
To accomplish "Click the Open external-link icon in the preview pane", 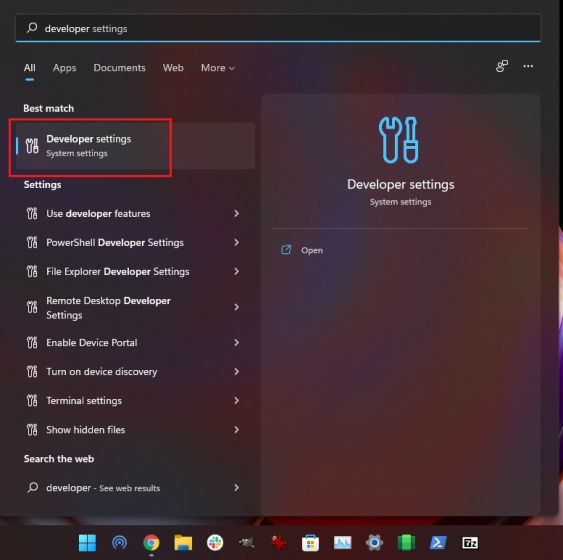I will pyautogui.click(x=286, y=250).
